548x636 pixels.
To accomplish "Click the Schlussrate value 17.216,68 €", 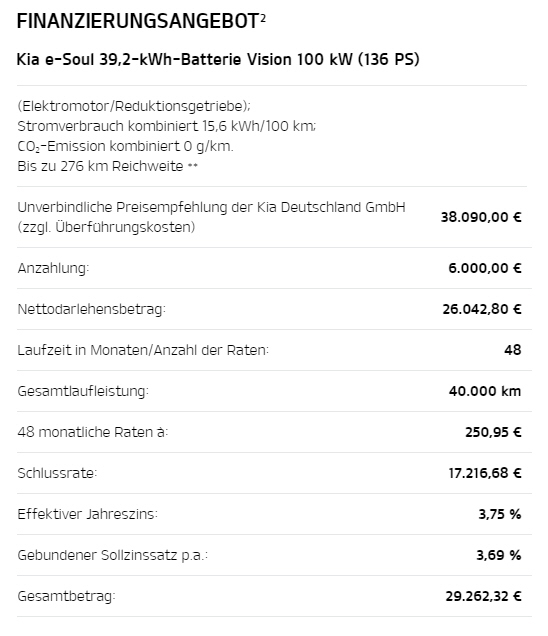I will click(485, 473).
